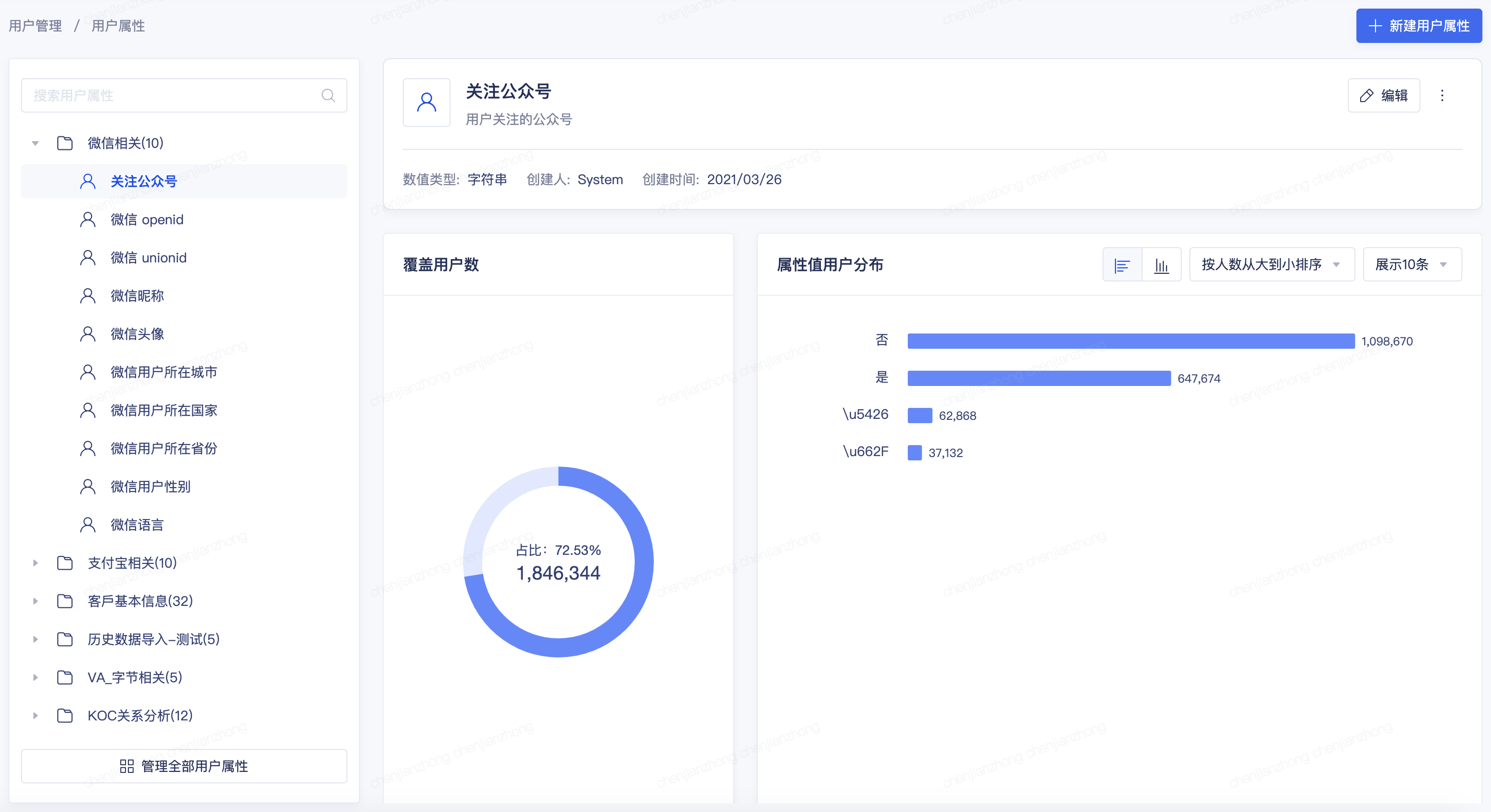
Task: Click the large attribute avatar icon in header
Action: coord(427,103)
